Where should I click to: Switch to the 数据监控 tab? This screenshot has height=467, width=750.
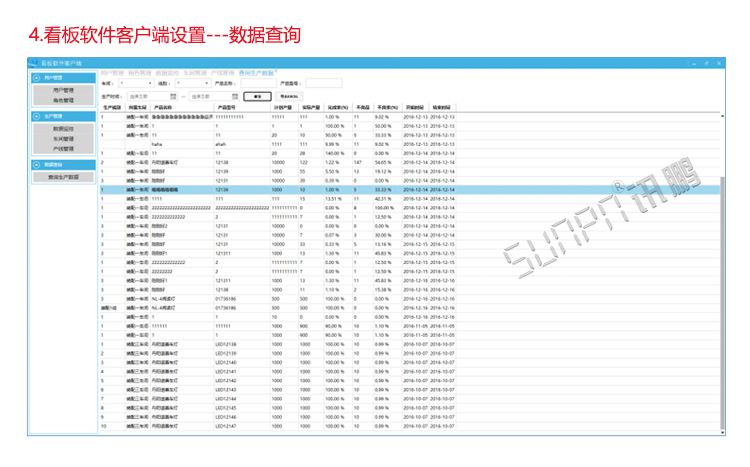click(x=166, y=73)
